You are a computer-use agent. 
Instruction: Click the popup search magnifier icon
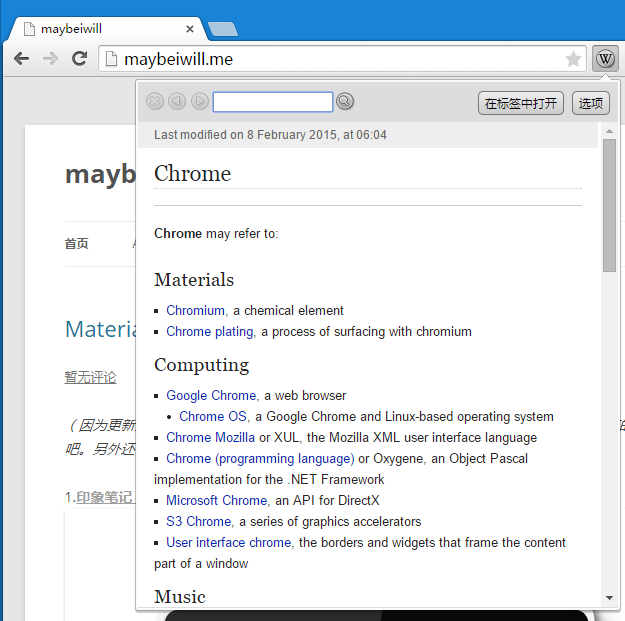(x=345, y=101)
